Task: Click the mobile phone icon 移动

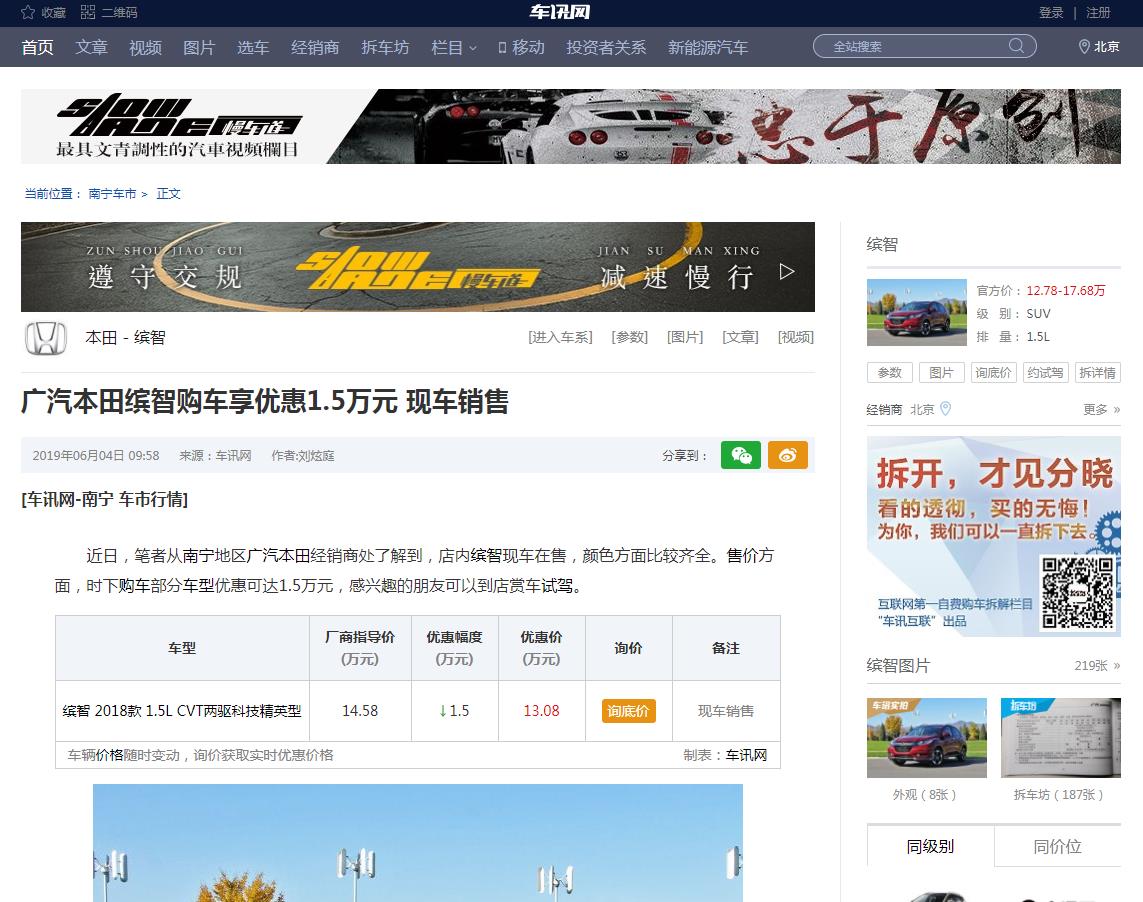Action: 502,47
